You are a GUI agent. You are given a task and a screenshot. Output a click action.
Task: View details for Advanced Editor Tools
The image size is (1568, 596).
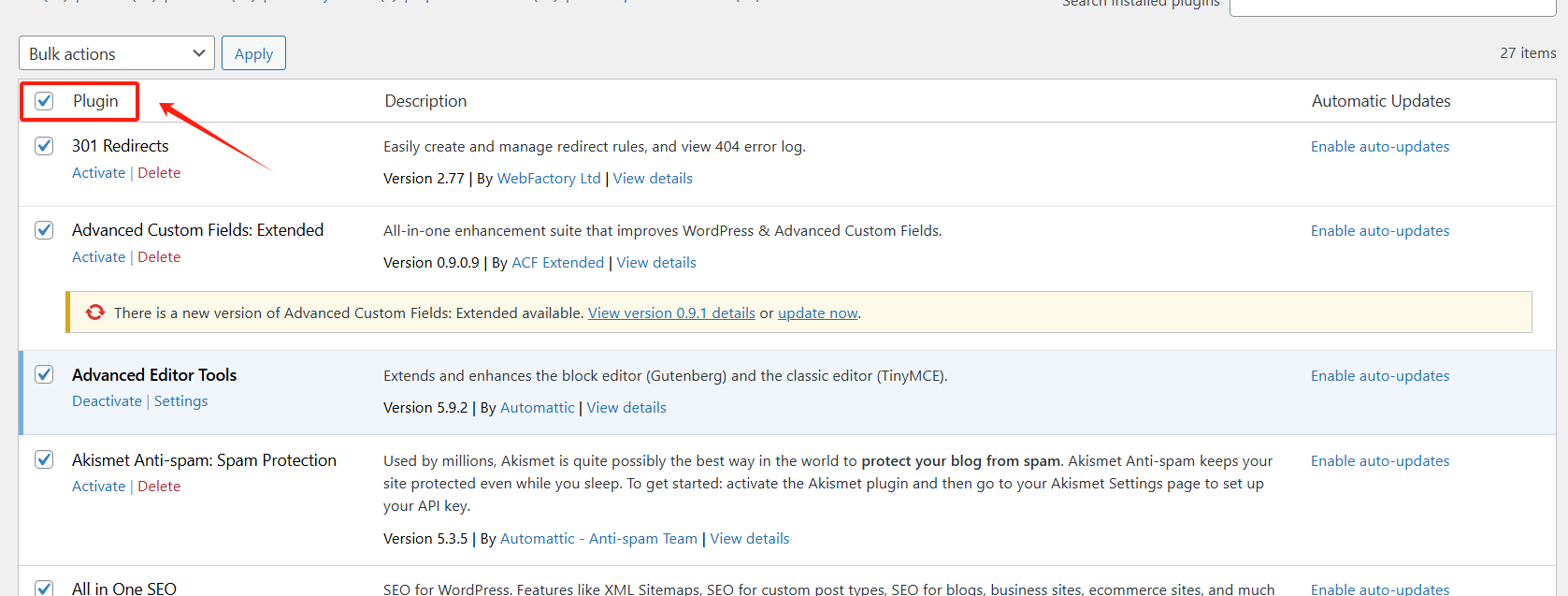tap(626, 408)
